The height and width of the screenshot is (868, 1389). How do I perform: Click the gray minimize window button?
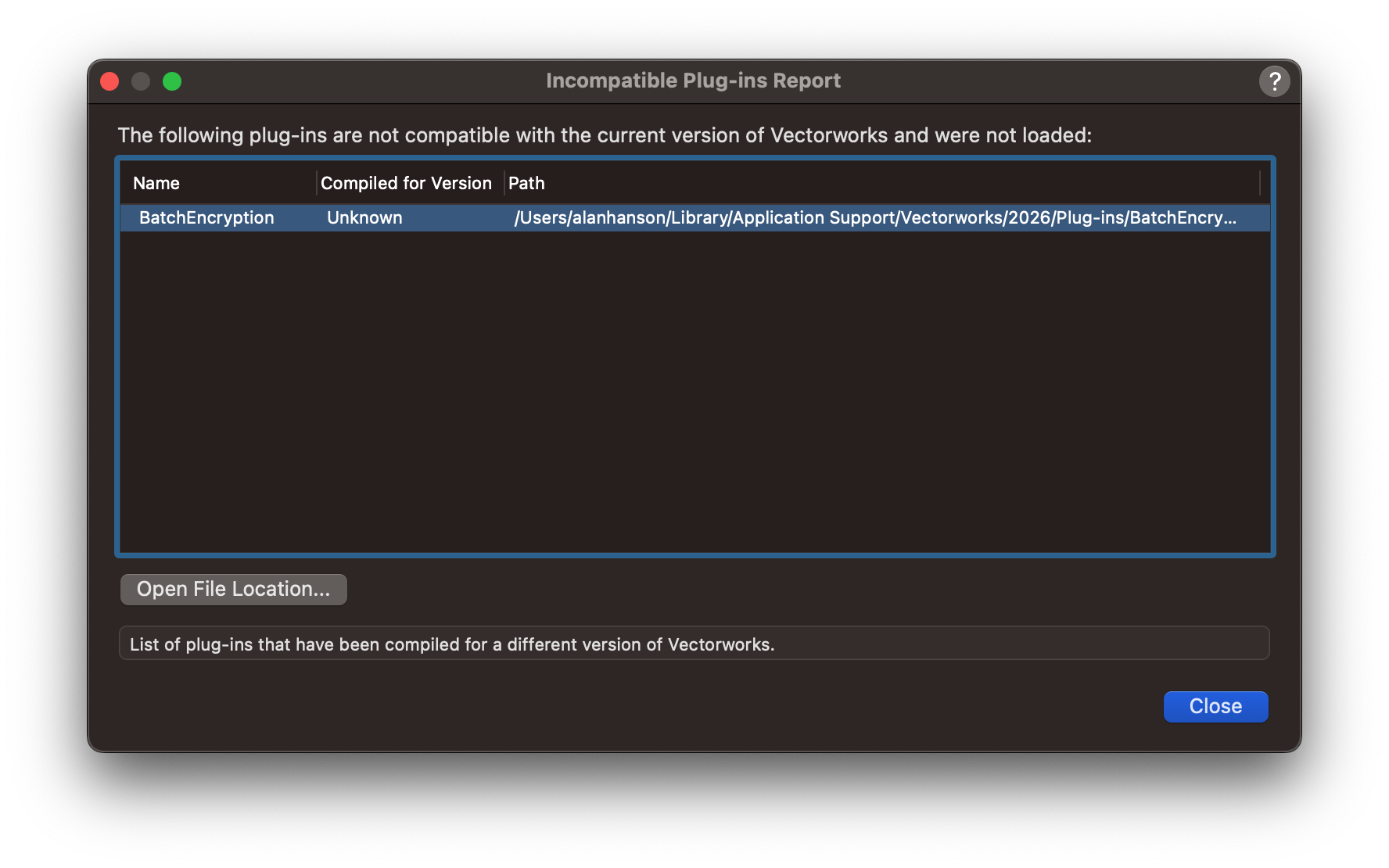141,81
